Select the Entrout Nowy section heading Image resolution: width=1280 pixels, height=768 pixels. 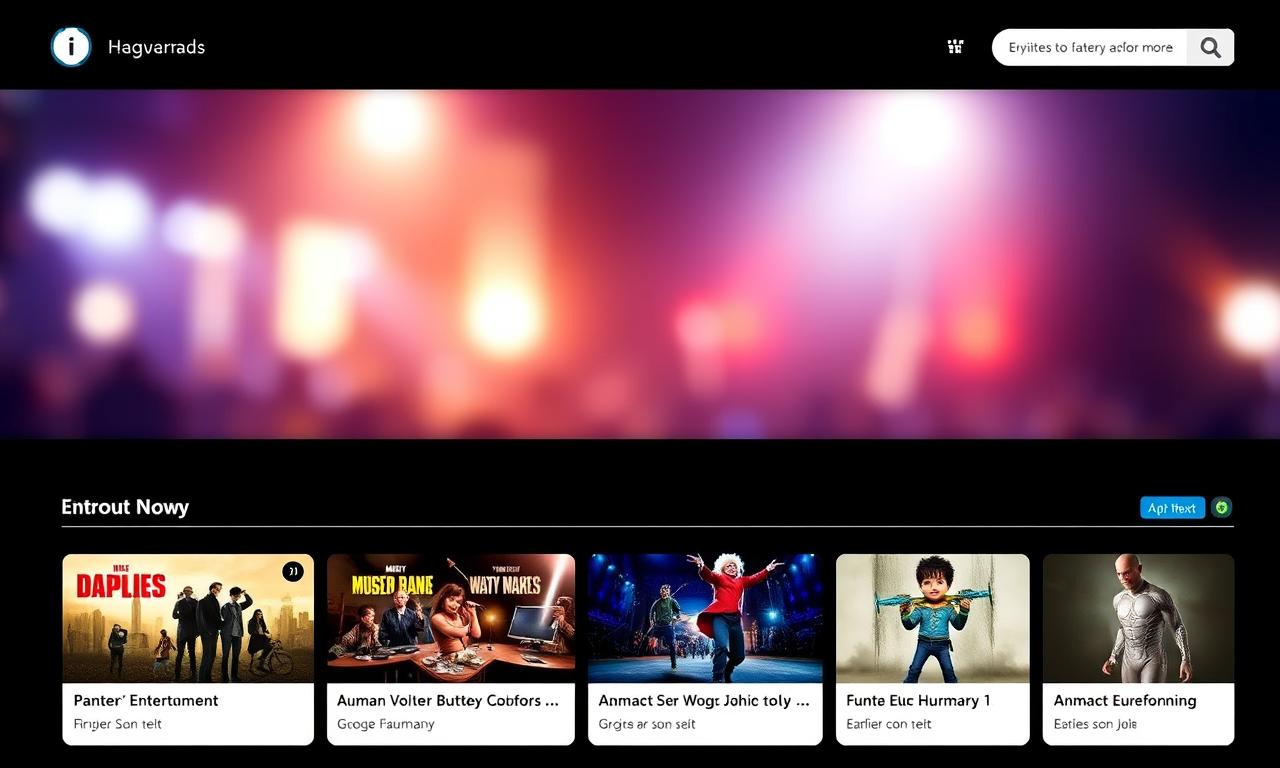pos(125,507)
